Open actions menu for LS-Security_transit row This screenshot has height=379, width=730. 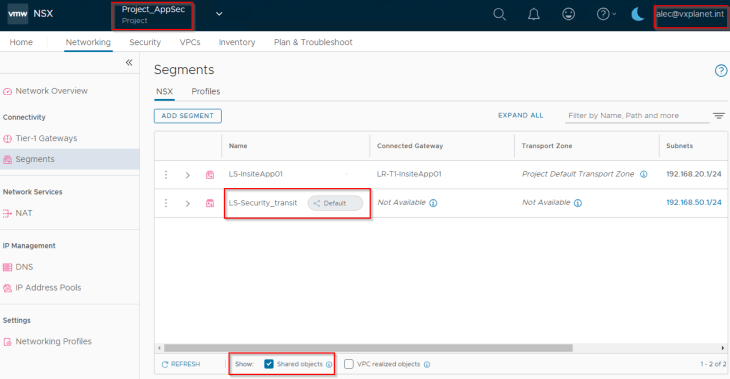(x=166, y=203)
